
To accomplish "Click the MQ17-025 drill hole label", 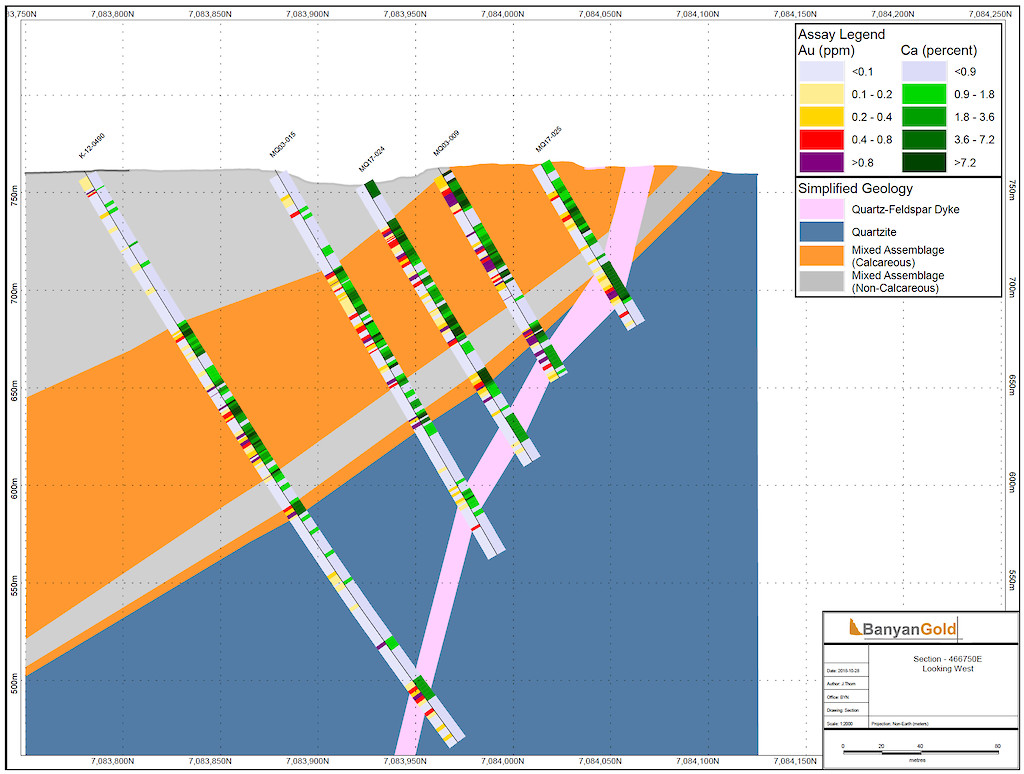I will coord(548,139).
